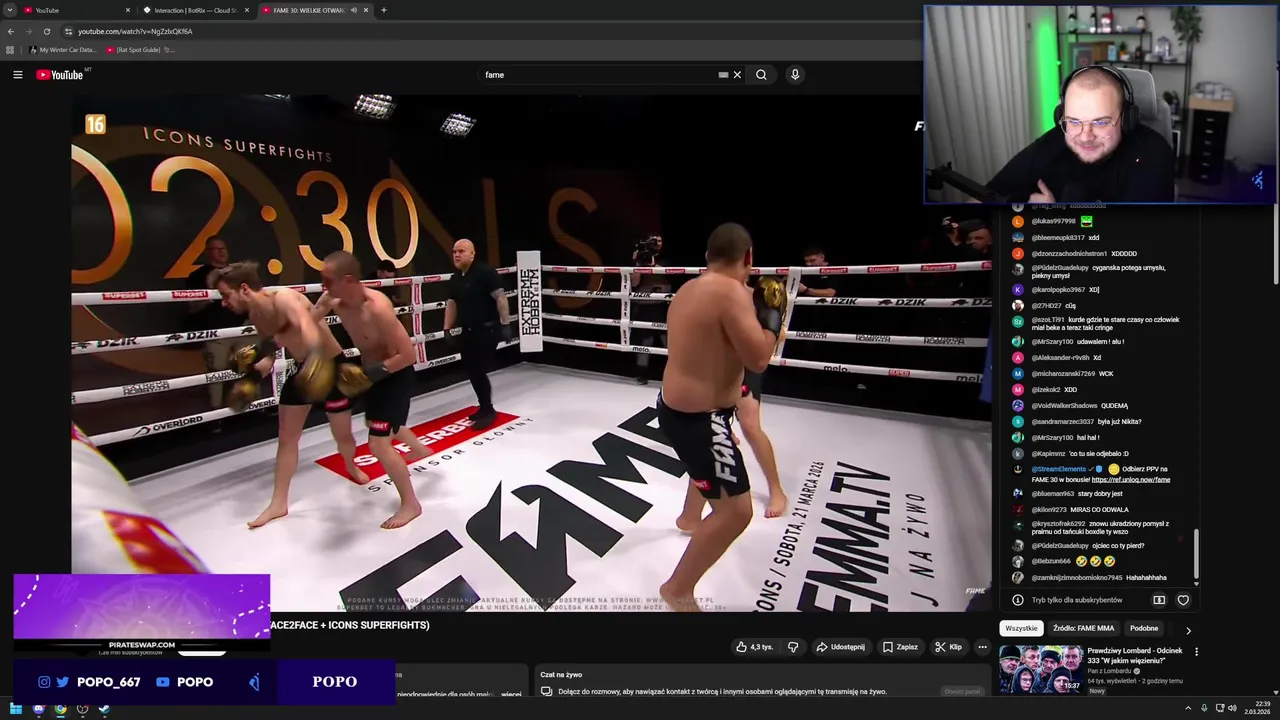The image size is (1280, 720).
Task: Close the FAME 30 tab
Action: point(366,10)
